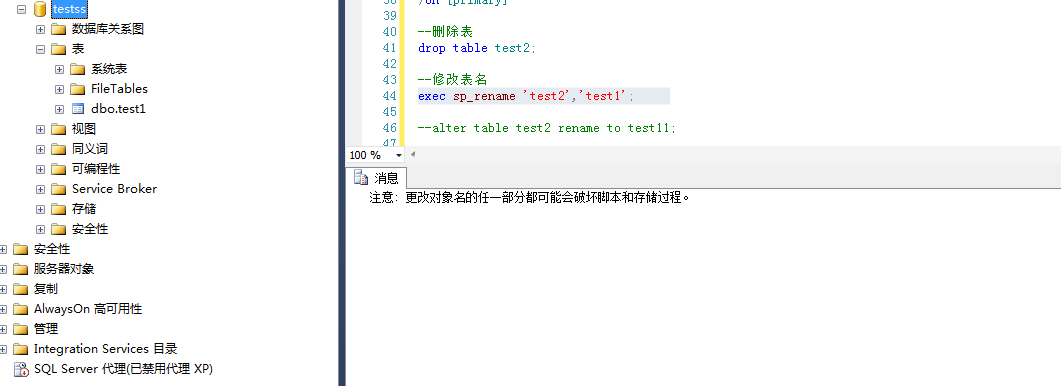
Task: Select the testss database node
Action: [x=70, y=9]
